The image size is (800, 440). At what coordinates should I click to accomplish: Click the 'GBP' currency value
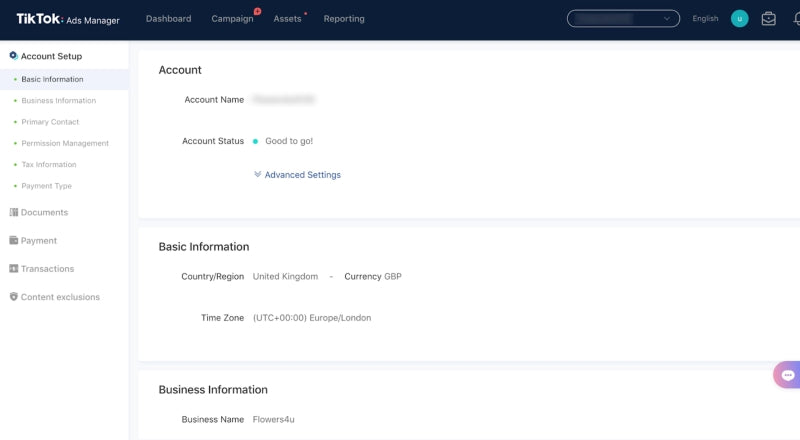coord(393,276)
